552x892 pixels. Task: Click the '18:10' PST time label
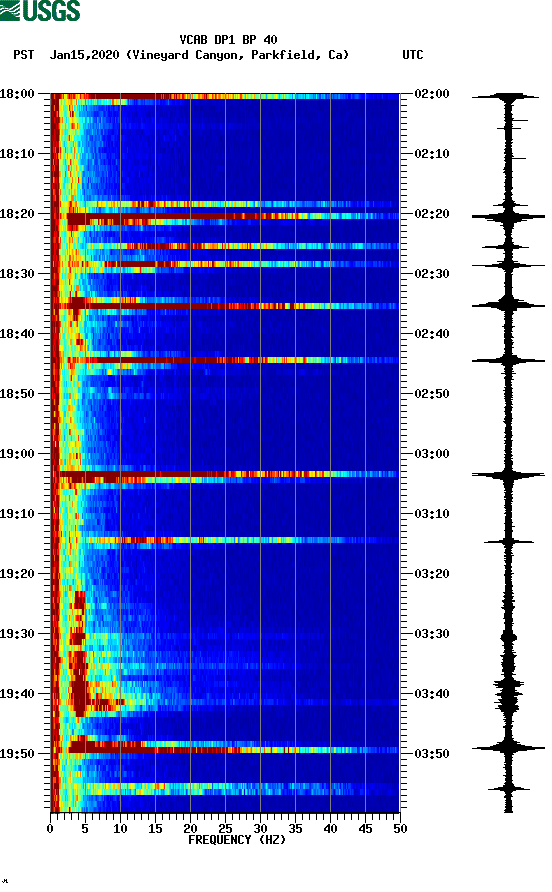17,154
